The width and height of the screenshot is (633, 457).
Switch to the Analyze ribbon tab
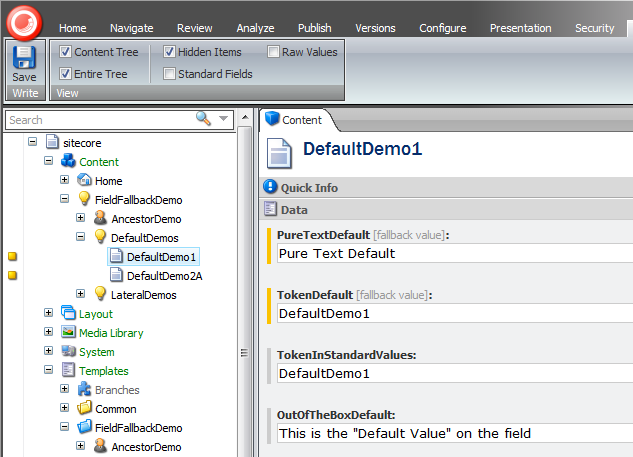[x=255, y=28]
